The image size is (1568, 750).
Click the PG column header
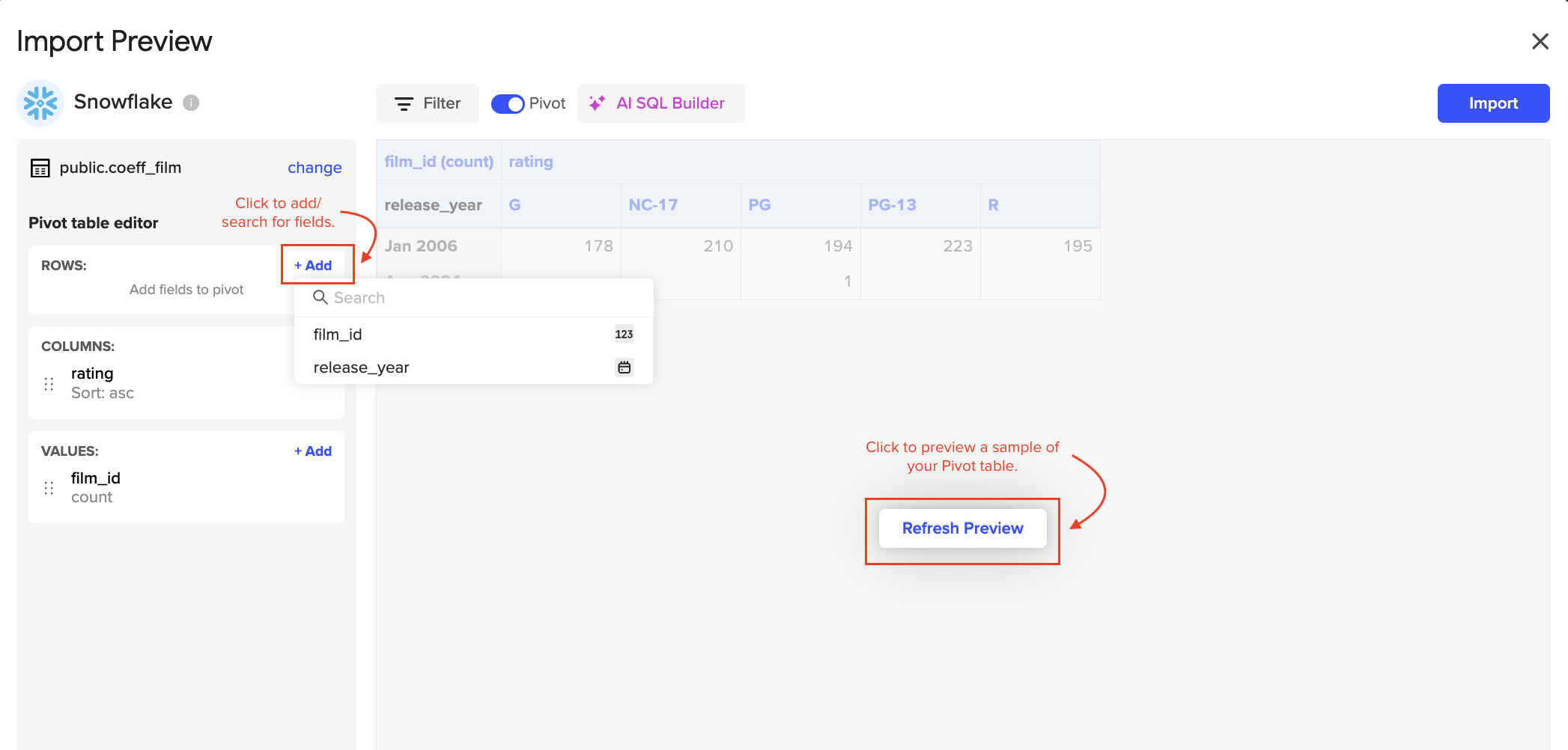800,205
